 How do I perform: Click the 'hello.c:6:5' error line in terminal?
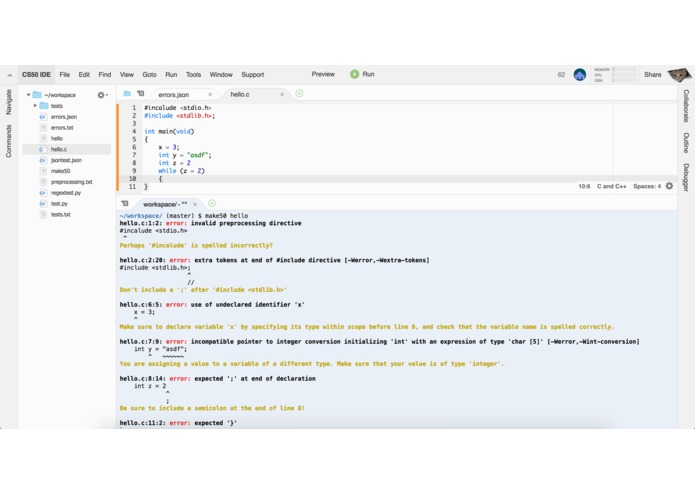pos(212,305)
